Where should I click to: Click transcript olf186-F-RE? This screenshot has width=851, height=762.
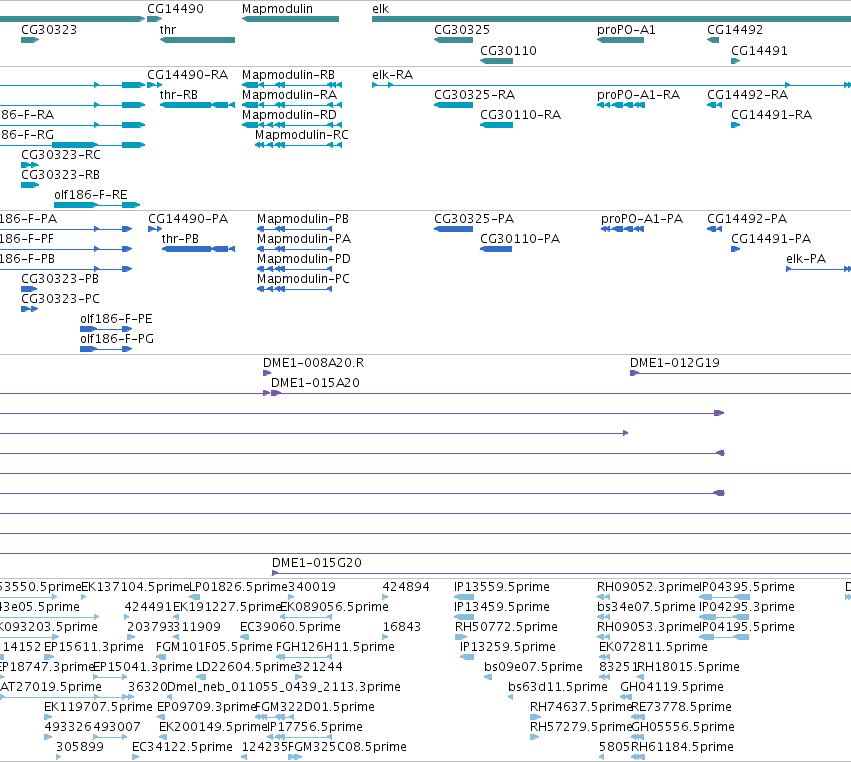[91, 195]
